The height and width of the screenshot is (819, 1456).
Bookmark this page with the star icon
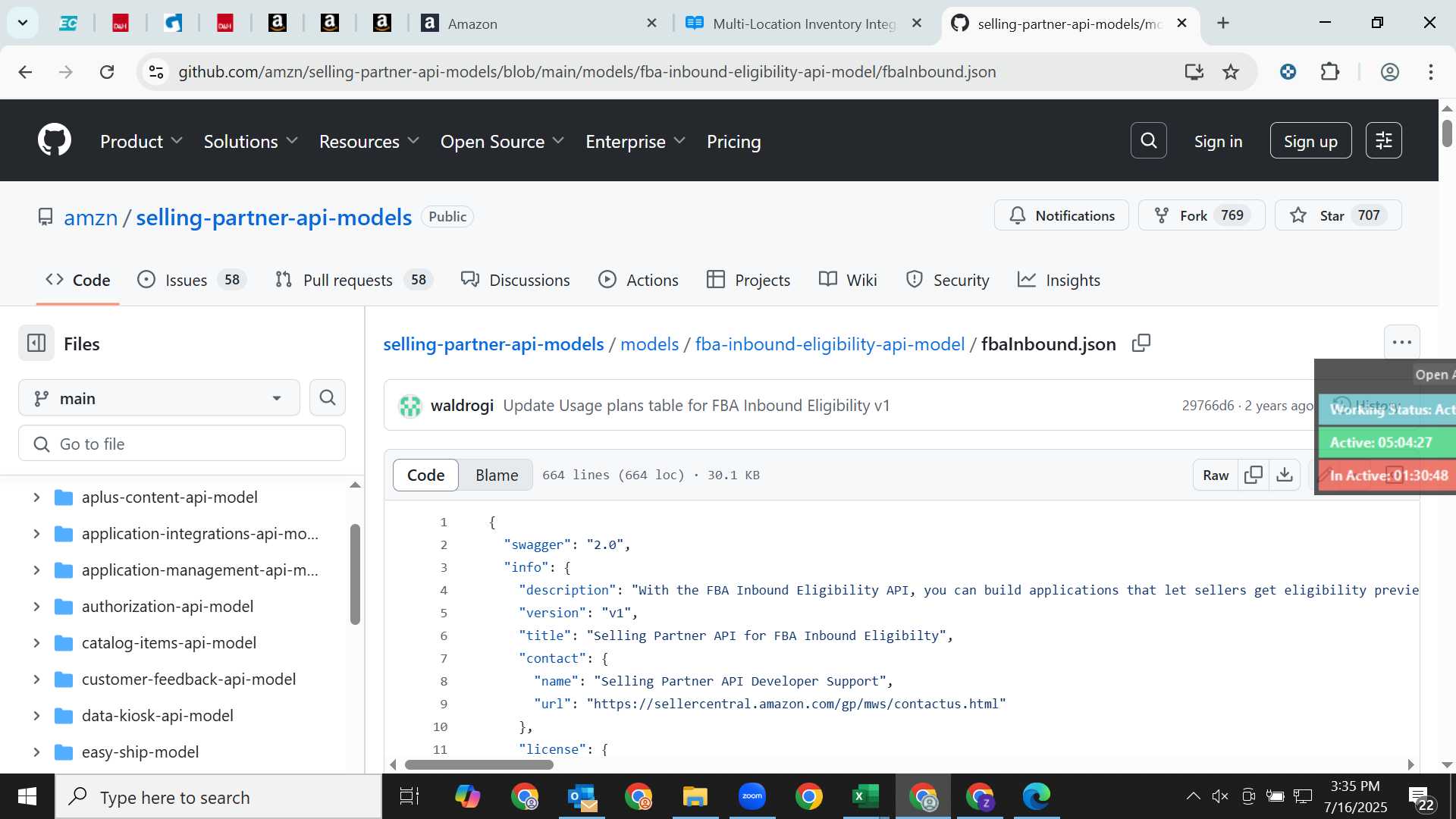pos(1231,72)
